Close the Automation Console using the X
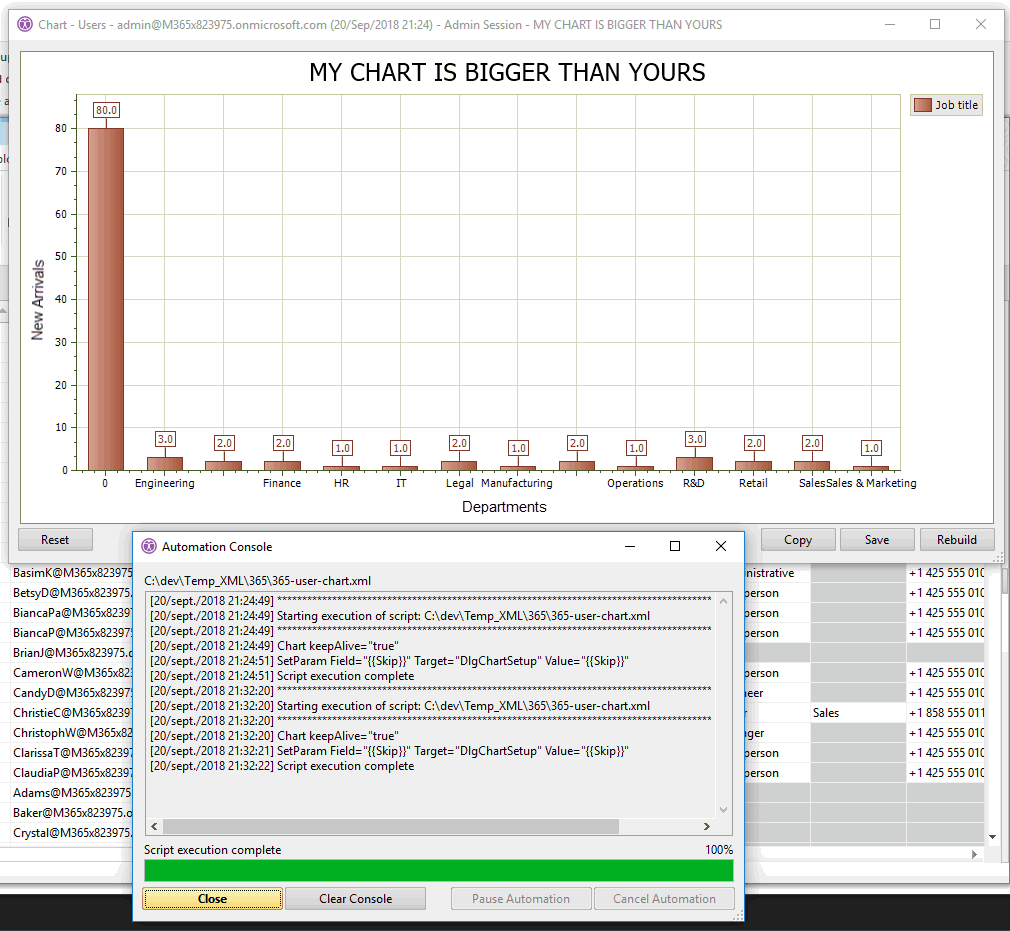The width and height of the screenshot is (1010, 931). coord(720,546)
